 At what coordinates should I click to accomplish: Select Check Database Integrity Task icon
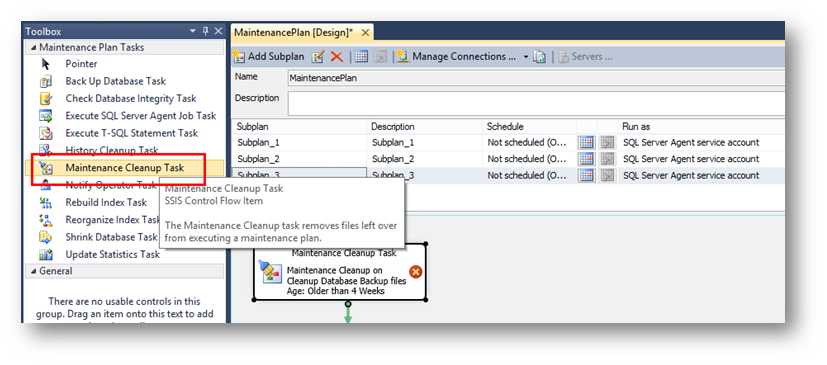(46, 99)
